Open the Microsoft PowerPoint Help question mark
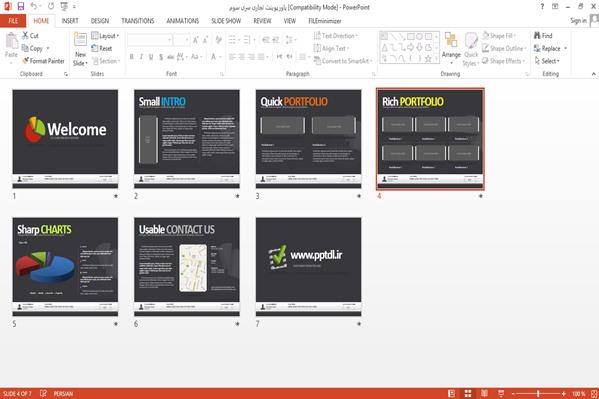599x399 pixels. click(x=542, y=6)
